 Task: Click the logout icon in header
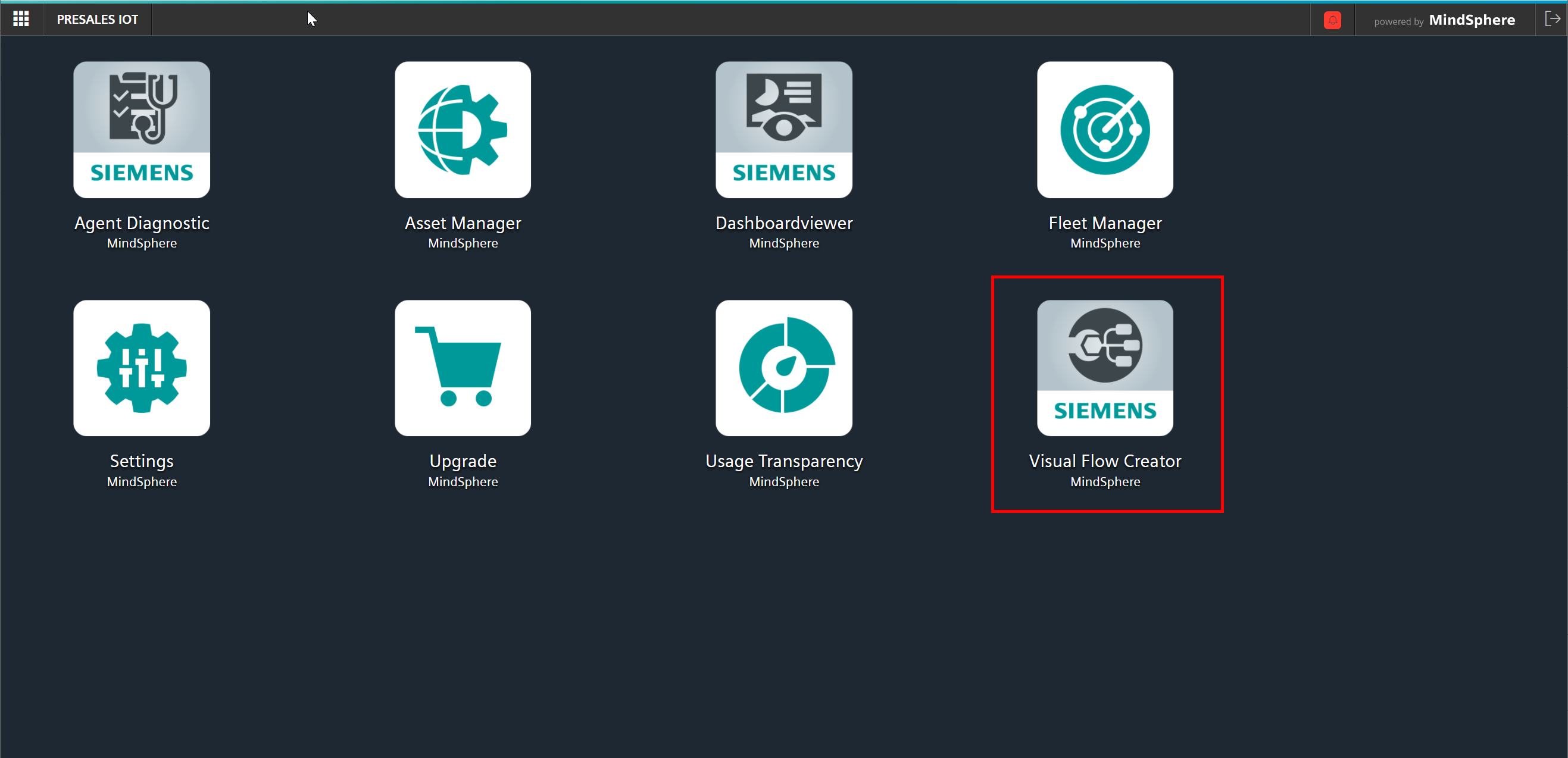tap(1552, 19)
